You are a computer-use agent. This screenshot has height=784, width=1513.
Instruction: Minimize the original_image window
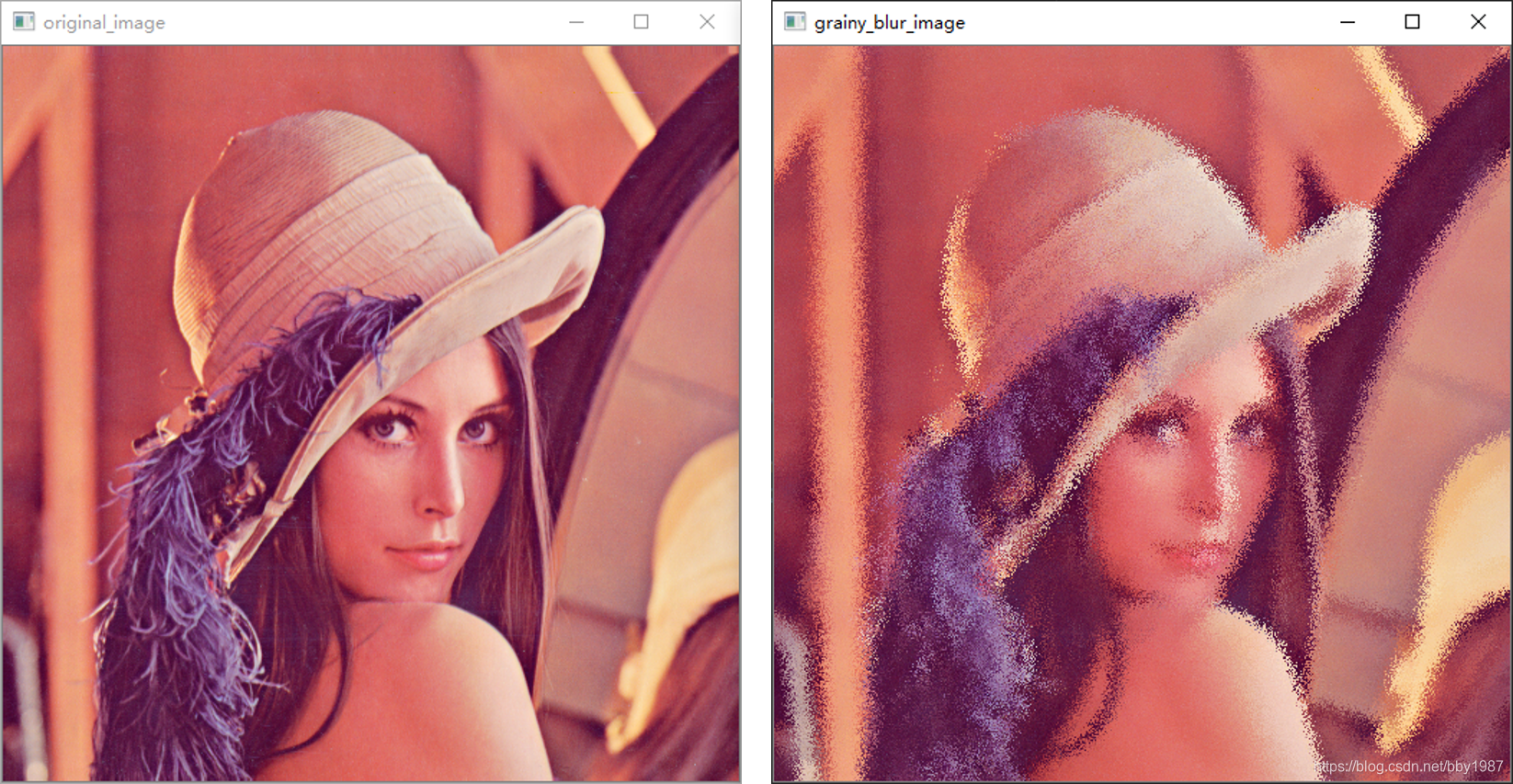[x=576, y=22]
